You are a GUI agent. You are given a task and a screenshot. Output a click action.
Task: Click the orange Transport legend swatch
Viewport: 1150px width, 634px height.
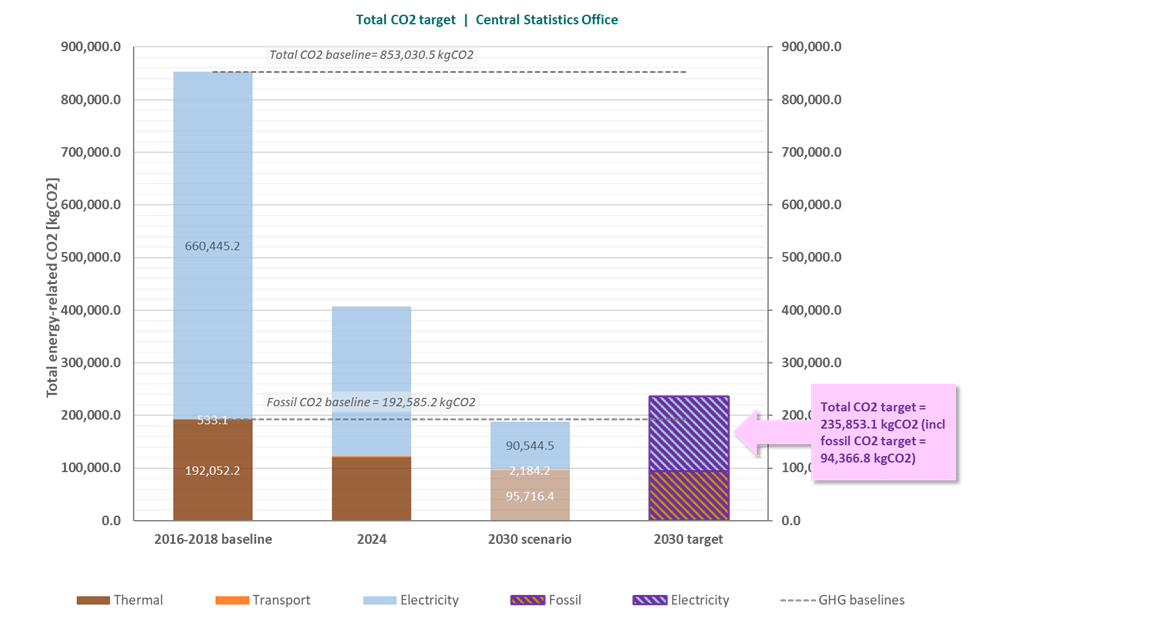click(x=231, y=600)
